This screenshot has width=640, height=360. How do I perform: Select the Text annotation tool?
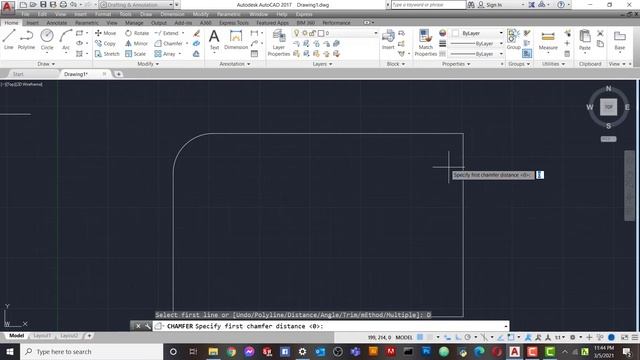pyautogui.click(x=214, y=39)
